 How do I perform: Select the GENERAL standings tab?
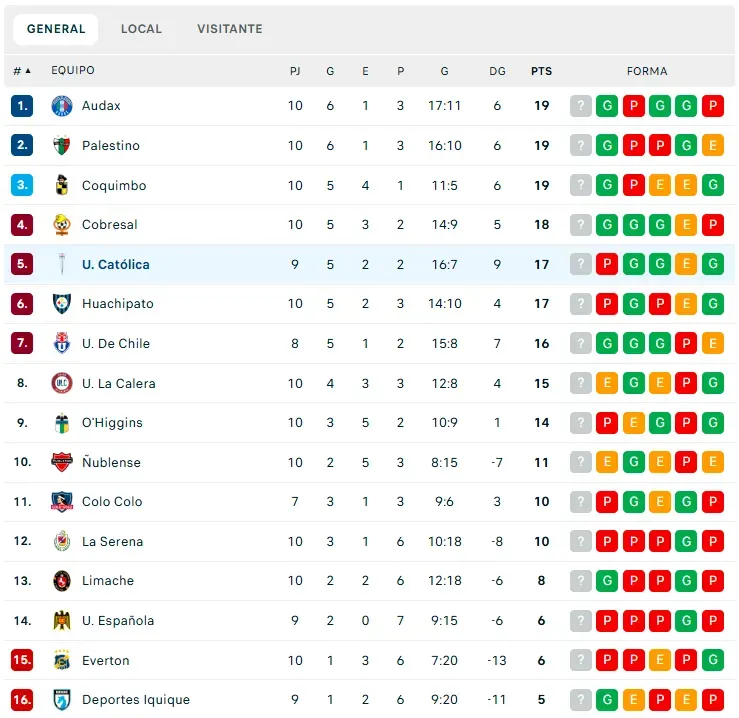tap(56, 29)
